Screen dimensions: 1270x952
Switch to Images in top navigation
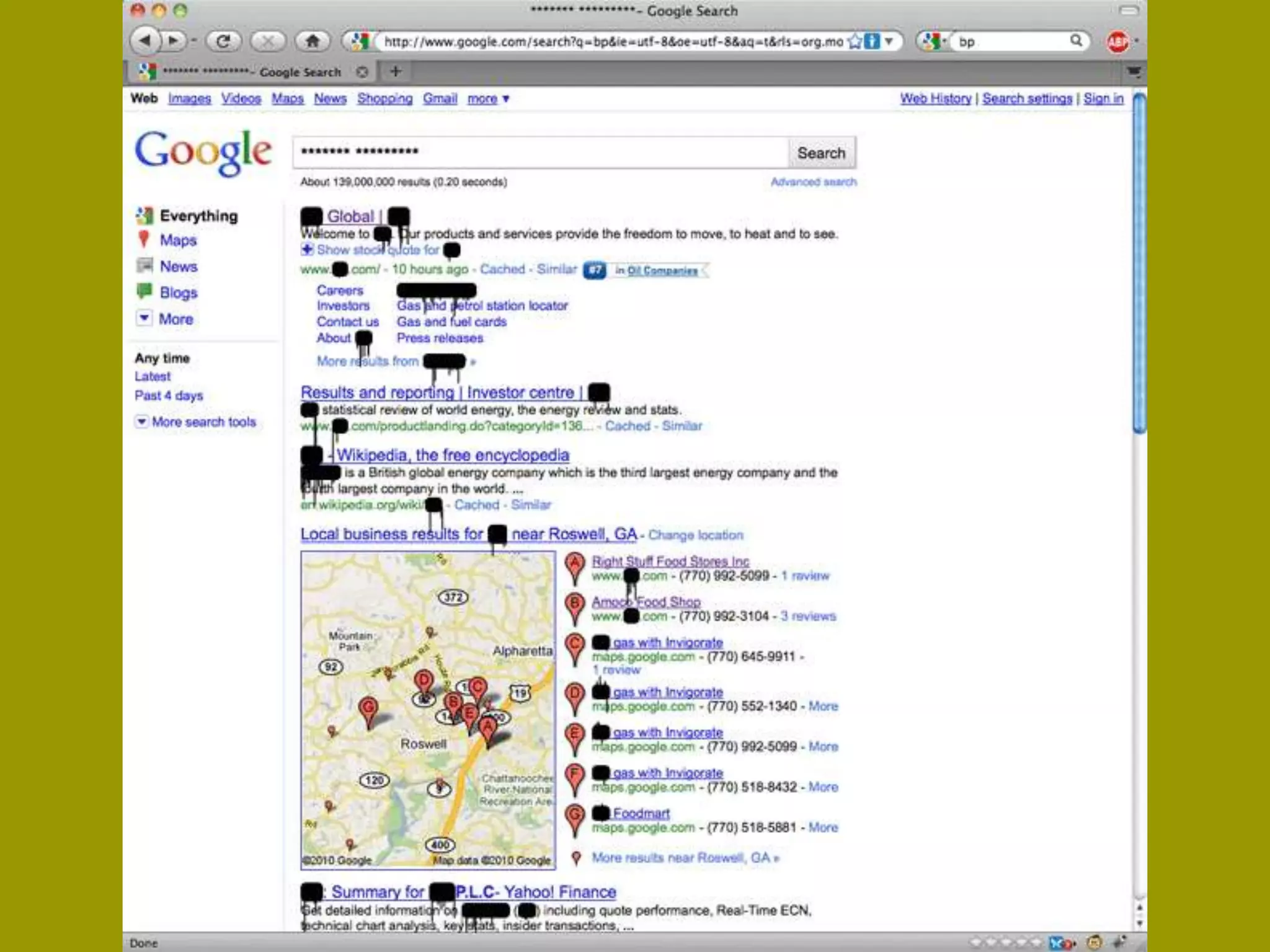tap(189, 99)
